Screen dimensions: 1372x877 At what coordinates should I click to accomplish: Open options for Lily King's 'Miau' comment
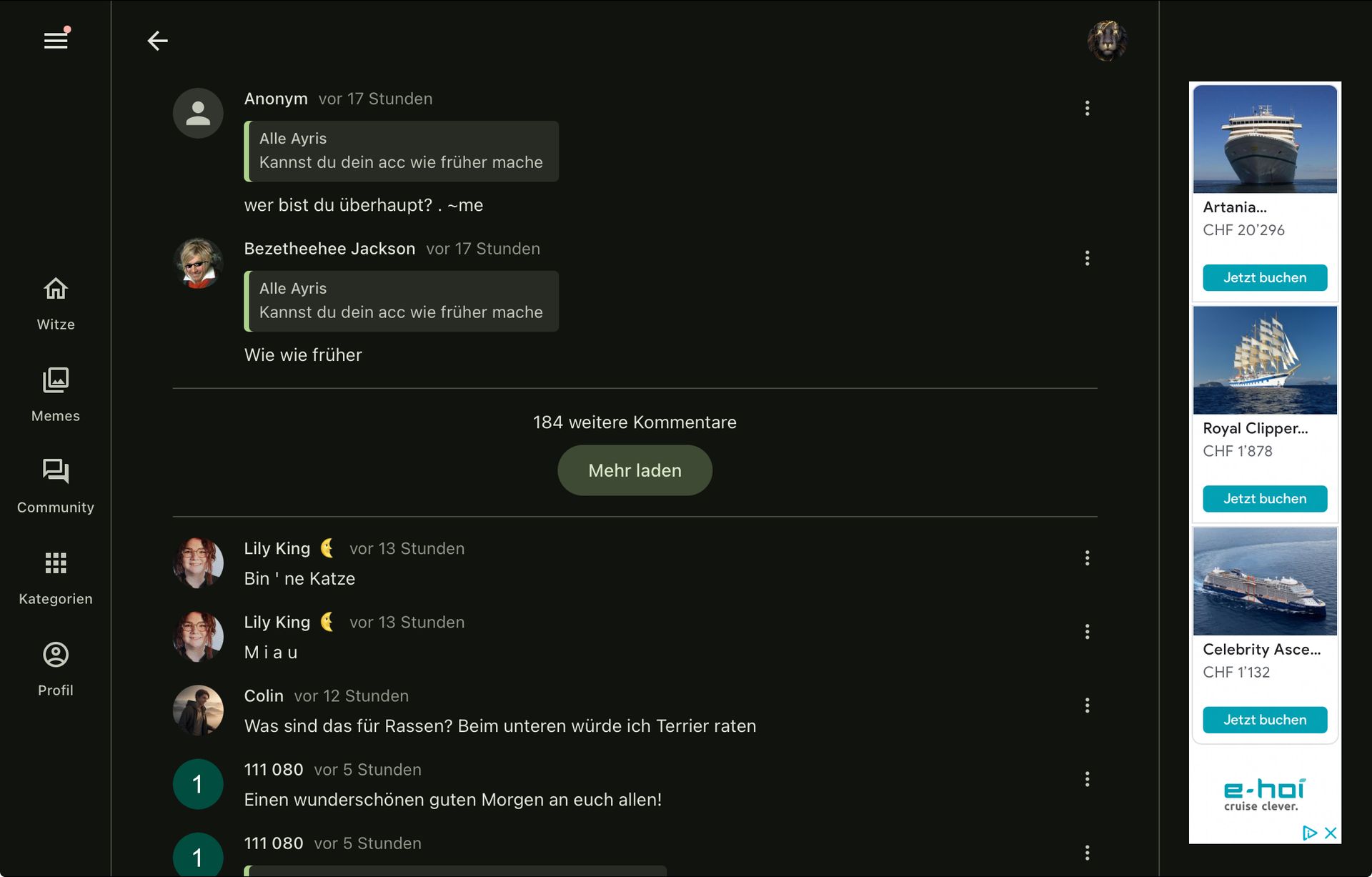[x=1087, y=632]
